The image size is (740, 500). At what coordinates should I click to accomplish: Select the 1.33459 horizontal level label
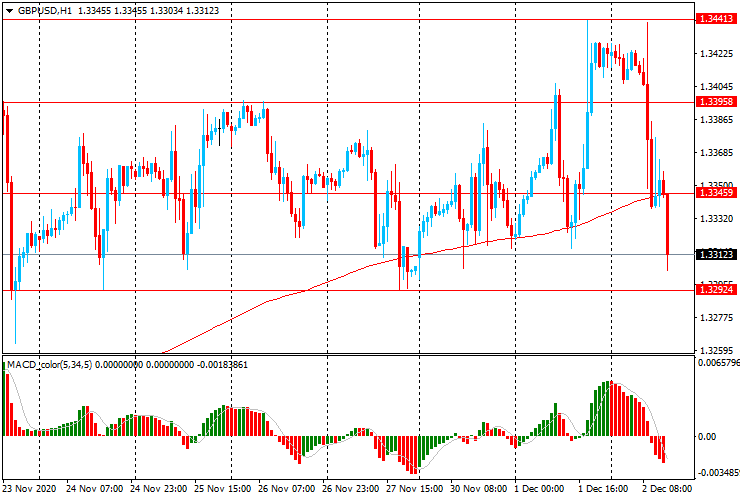[716, 193]
